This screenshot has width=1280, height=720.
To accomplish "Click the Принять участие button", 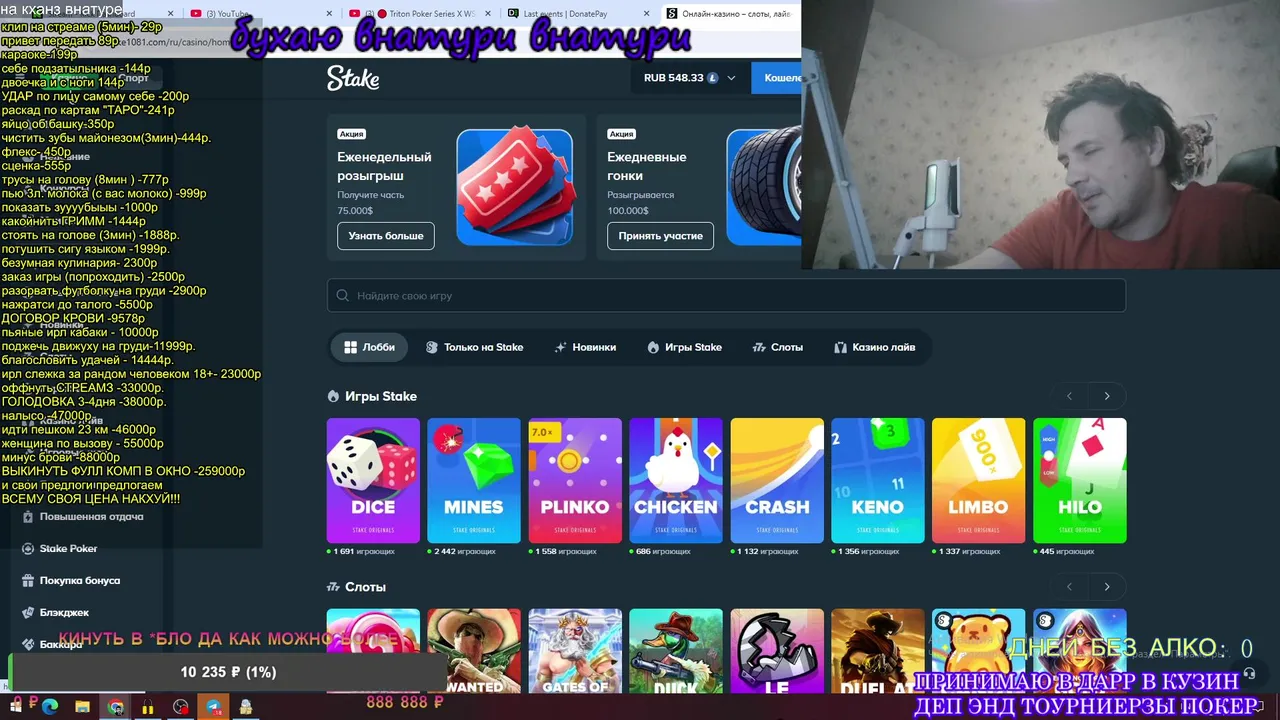I will tap(660, 236).
